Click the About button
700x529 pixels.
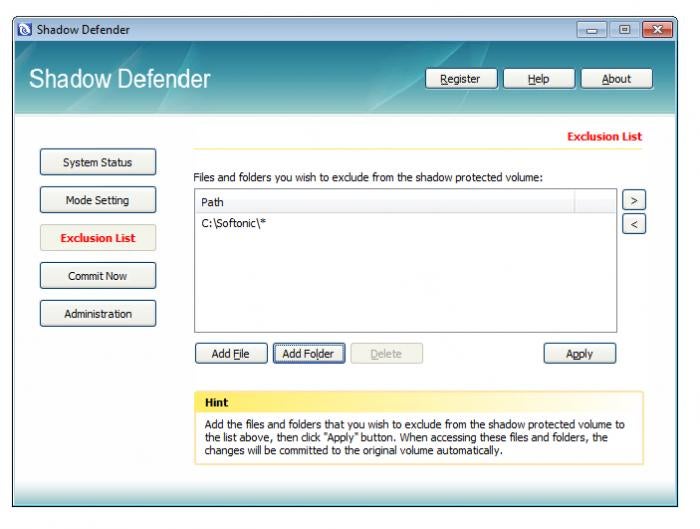(617, 79)
